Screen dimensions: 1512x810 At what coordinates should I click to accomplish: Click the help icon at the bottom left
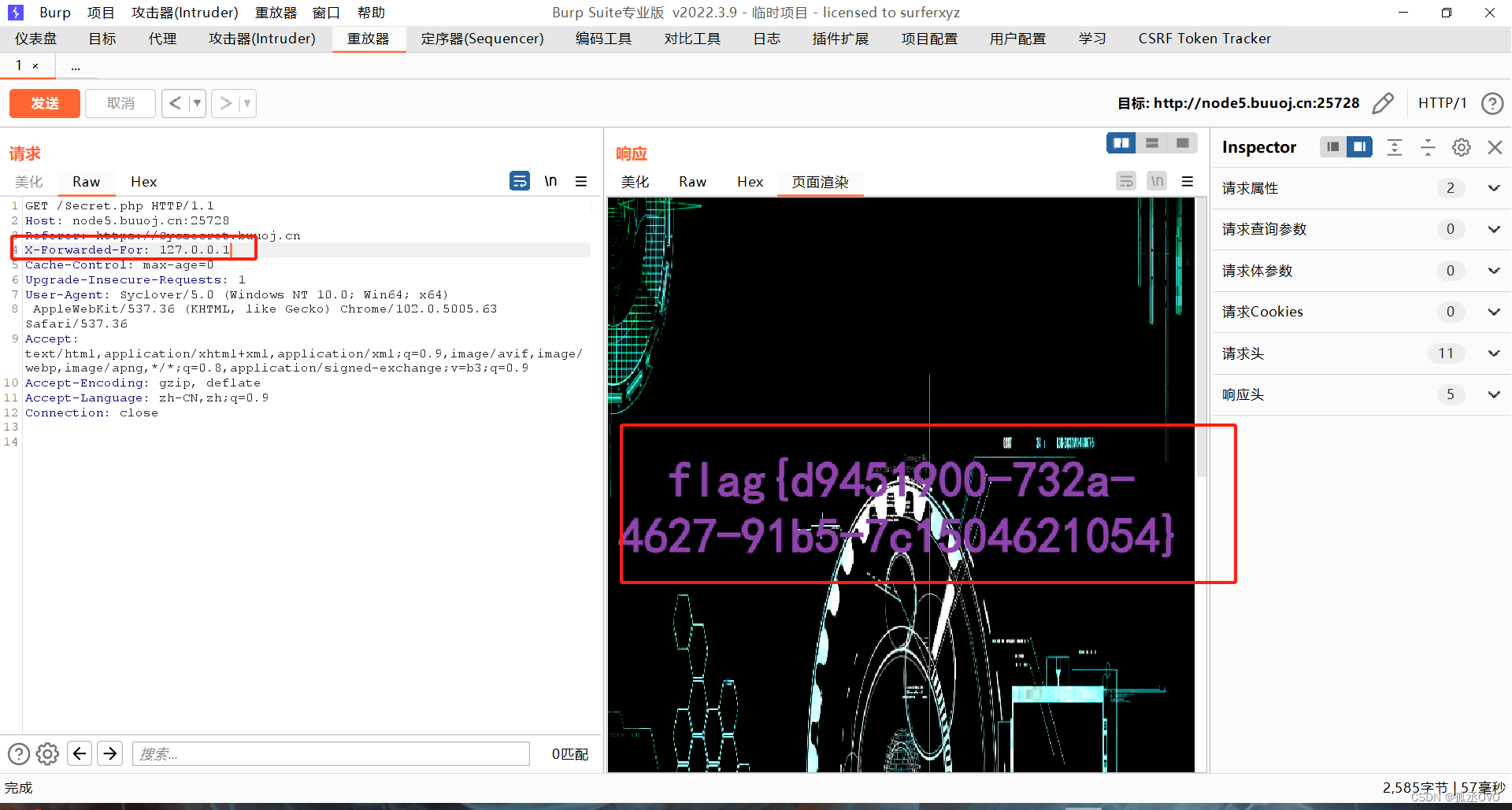[x=19, y=753]
